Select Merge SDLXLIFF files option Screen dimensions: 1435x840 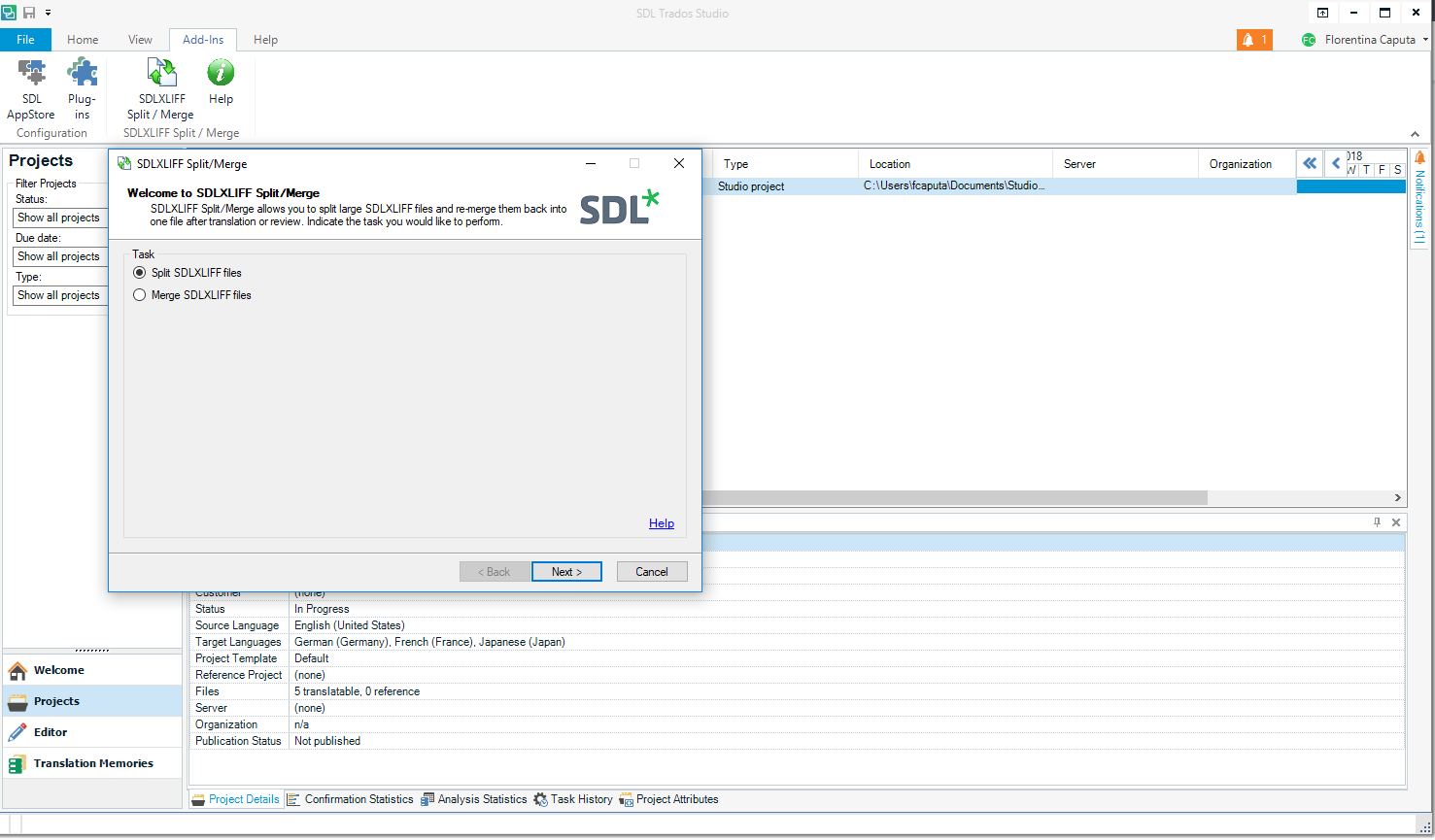(x=192, y=295)
